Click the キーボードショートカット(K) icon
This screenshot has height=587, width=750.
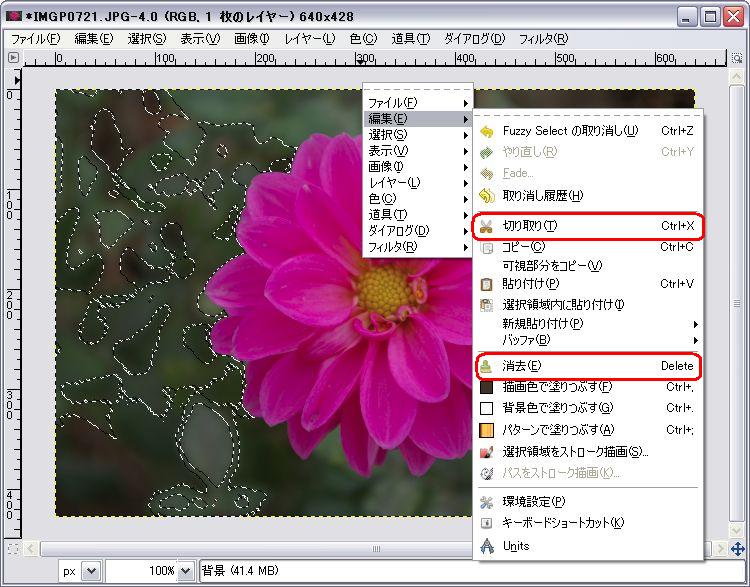coord(486,523)
